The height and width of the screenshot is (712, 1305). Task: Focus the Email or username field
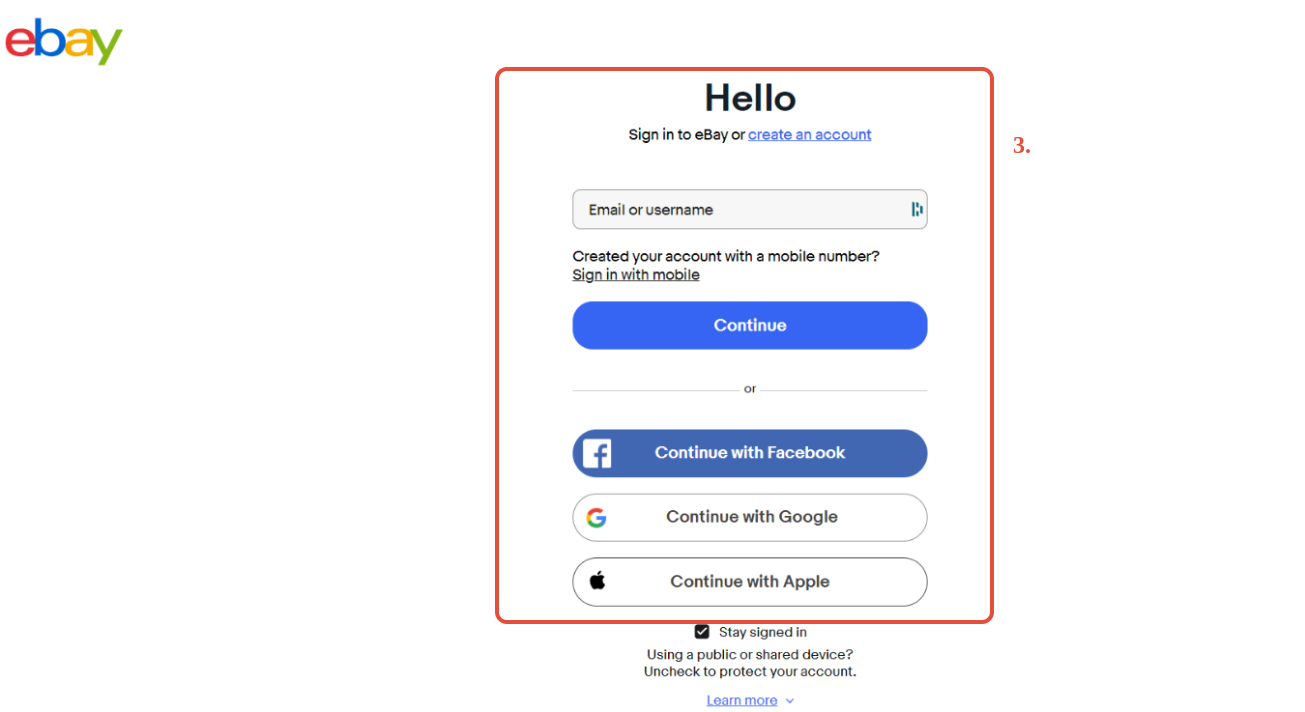[x=750, y=209]
